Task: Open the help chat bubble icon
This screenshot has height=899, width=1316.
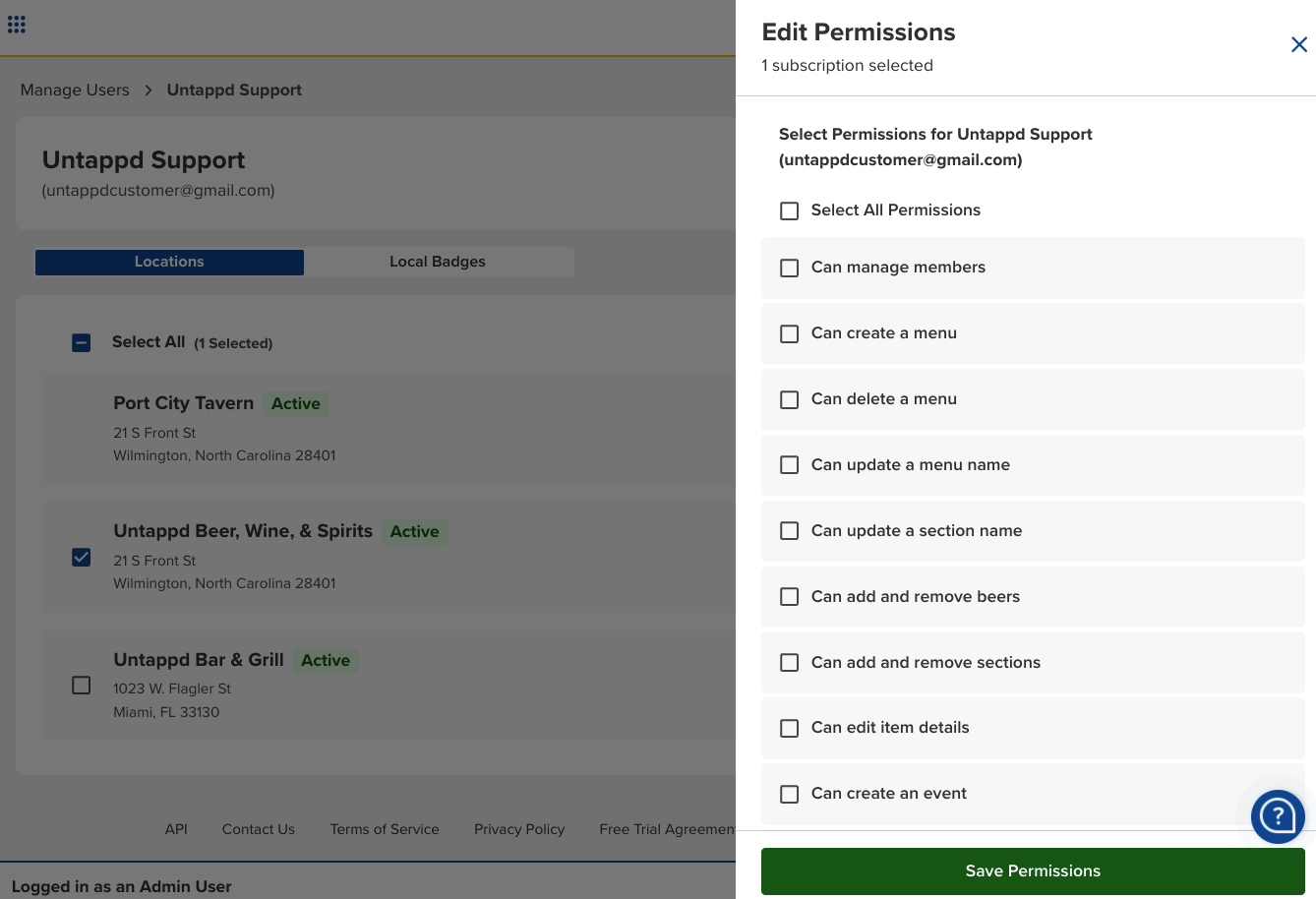Action: (1277, 815)
